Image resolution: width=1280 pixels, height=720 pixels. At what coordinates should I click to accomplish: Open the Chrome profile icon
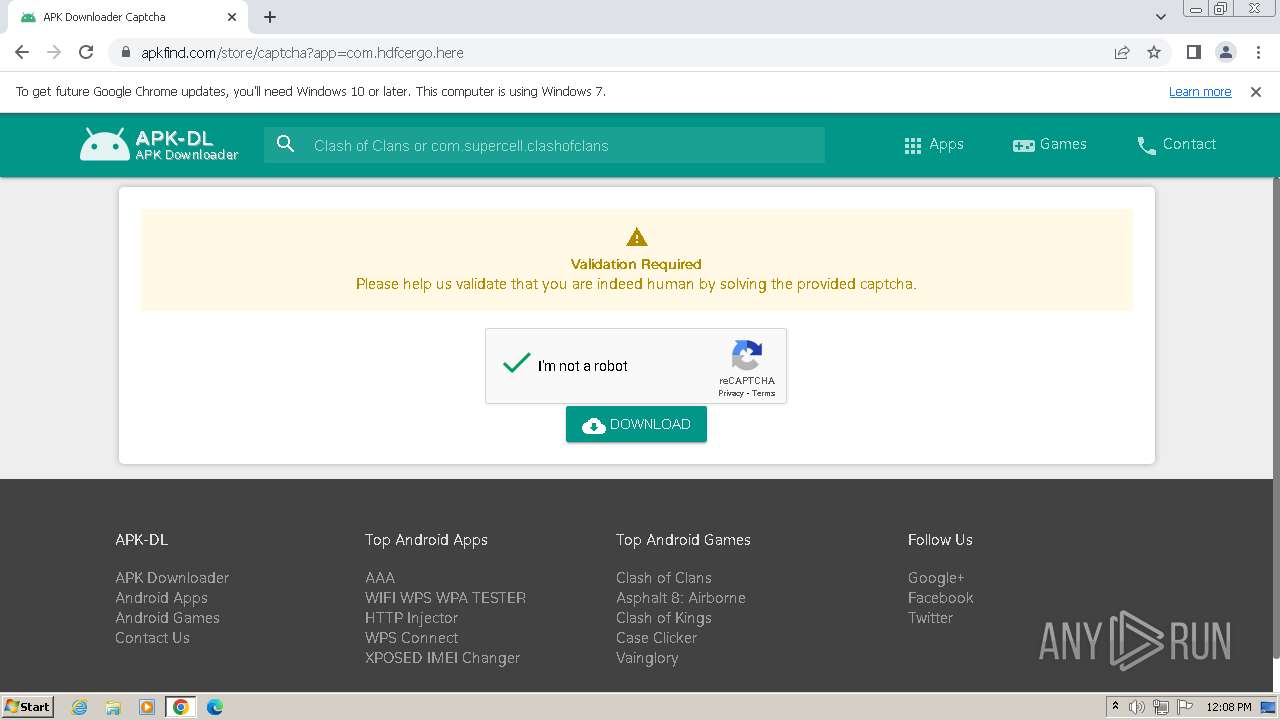(1226, 53)
